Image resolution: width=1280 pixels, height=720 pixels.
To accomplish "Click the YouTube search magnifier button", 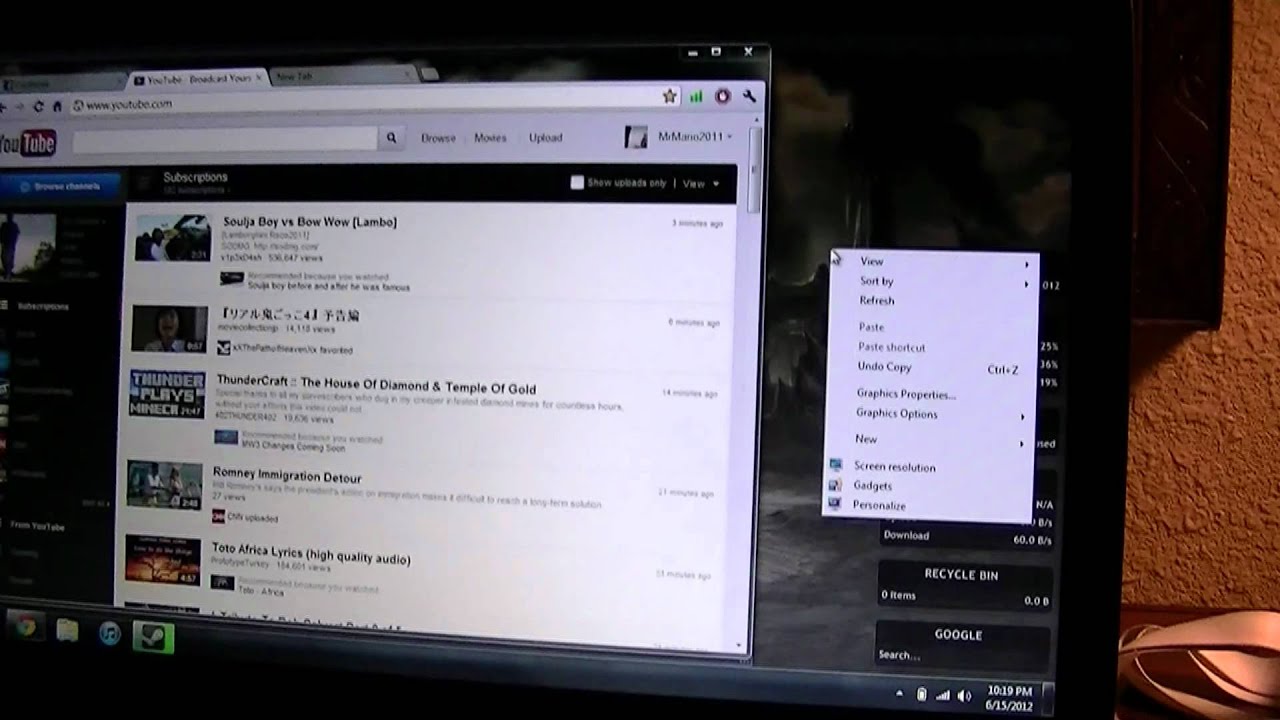I will [391, 138].
